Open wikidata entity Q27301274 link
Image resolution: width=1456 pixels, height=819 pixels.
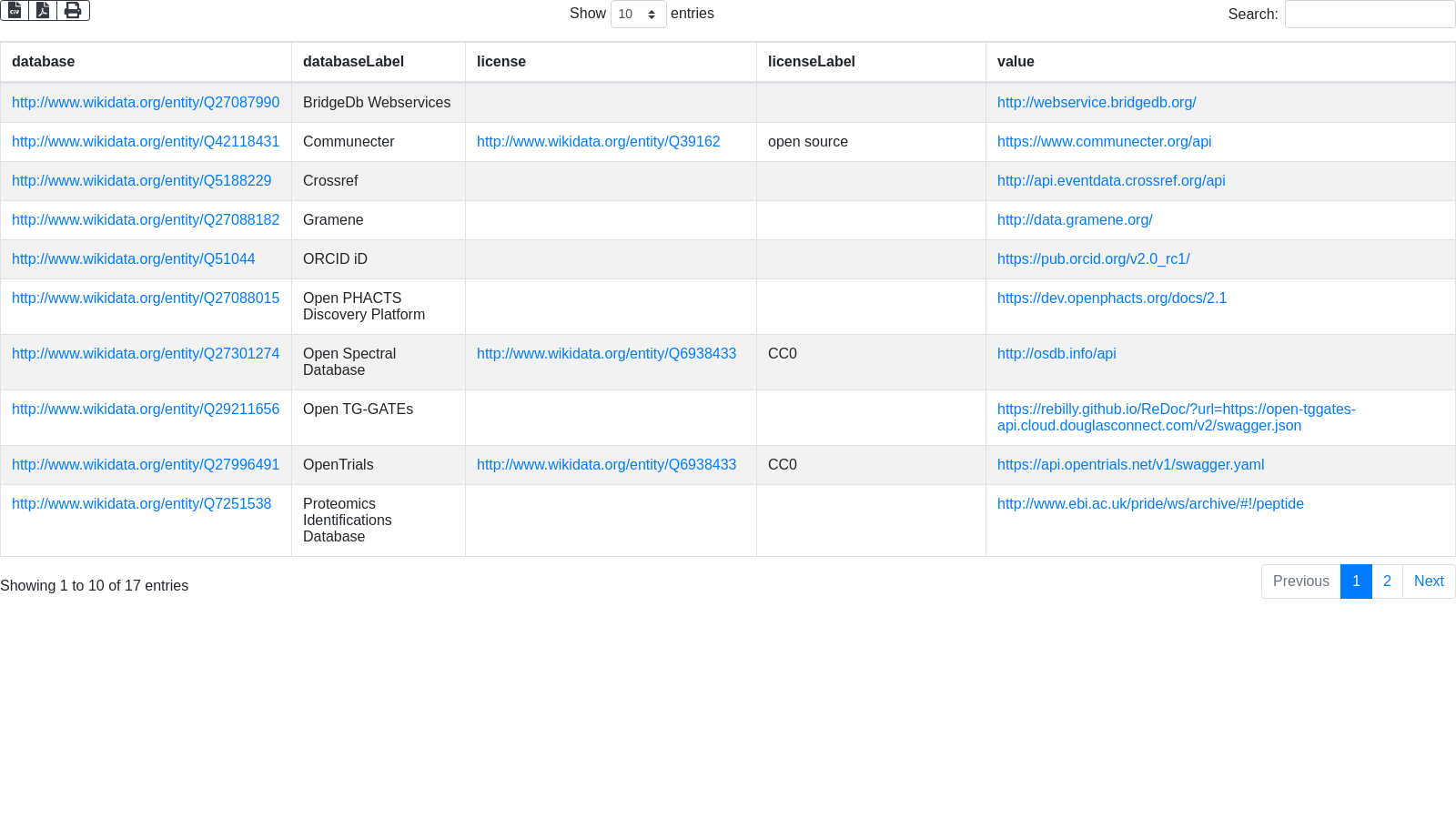tap(146, 354)
